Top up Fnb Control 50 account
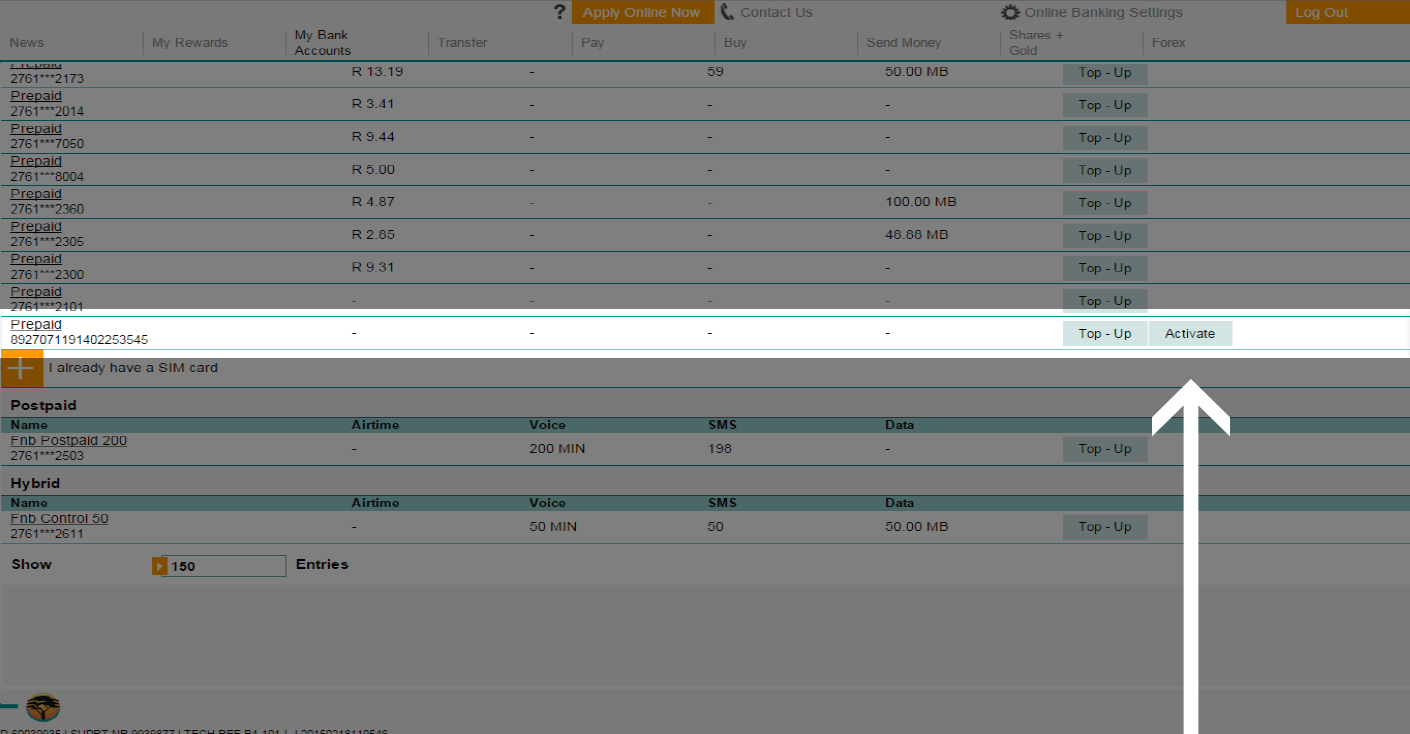This screenshot has width=1410, height=734. point(1105,527)
